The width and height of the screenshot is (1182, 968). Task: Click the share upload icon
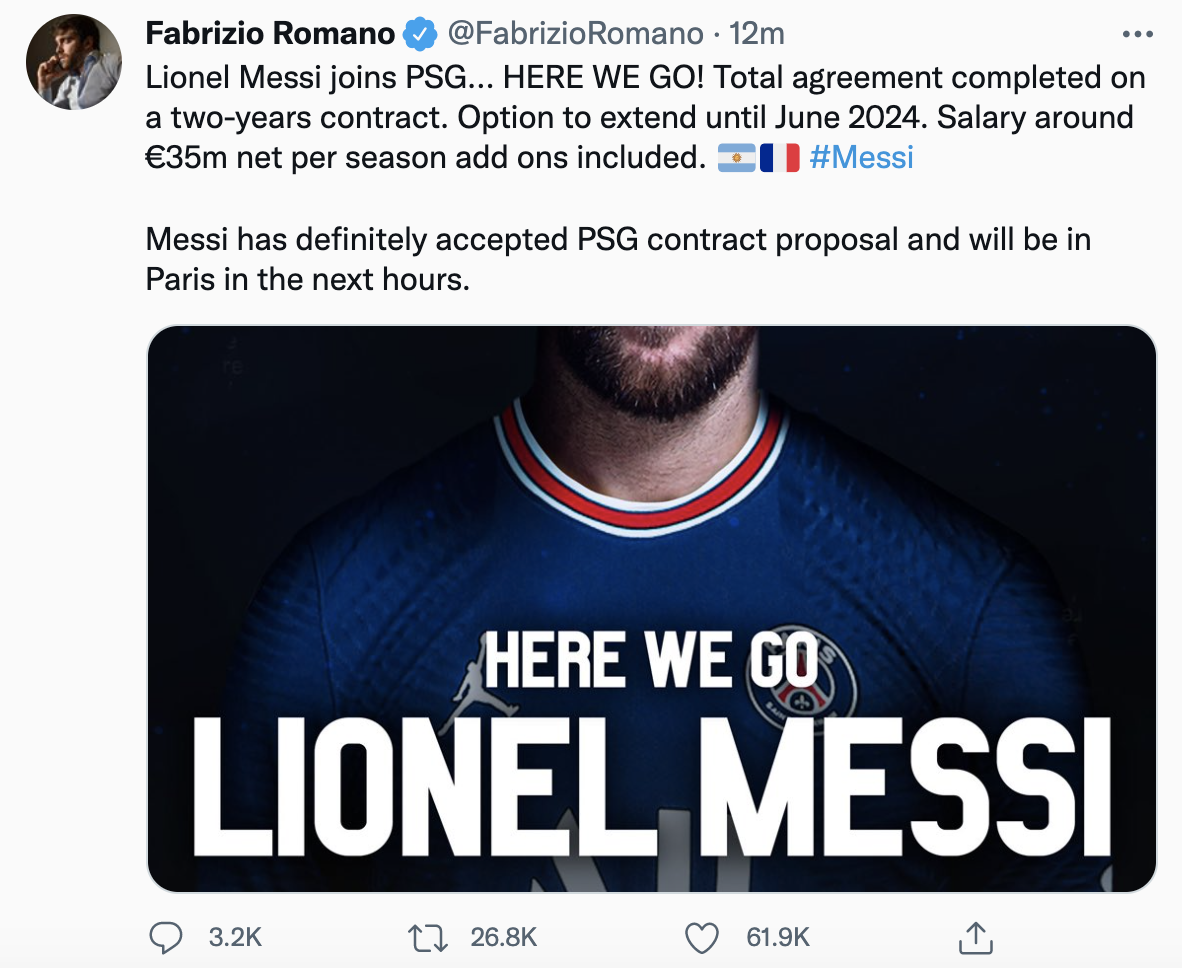click(x=973, y=937)
